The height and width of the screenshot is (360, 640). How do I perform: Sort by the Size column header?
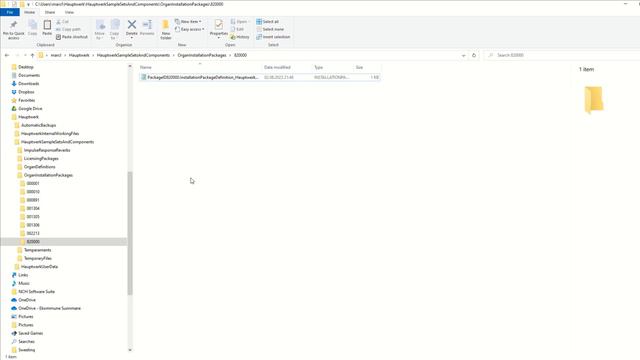pos(359,67)
